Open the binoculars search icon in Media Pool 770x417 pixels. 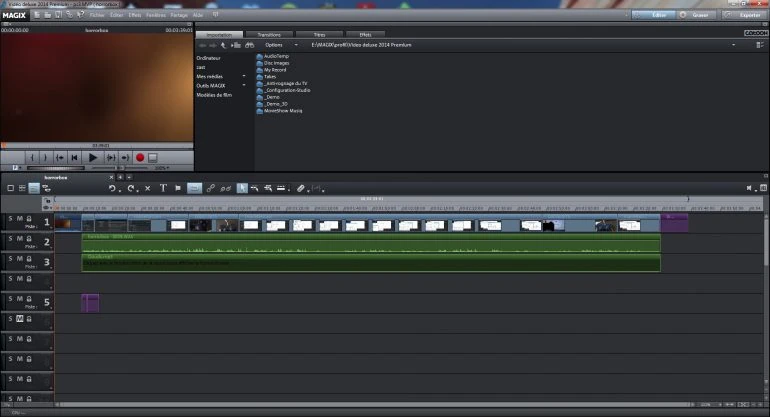(x=248, y=46)
